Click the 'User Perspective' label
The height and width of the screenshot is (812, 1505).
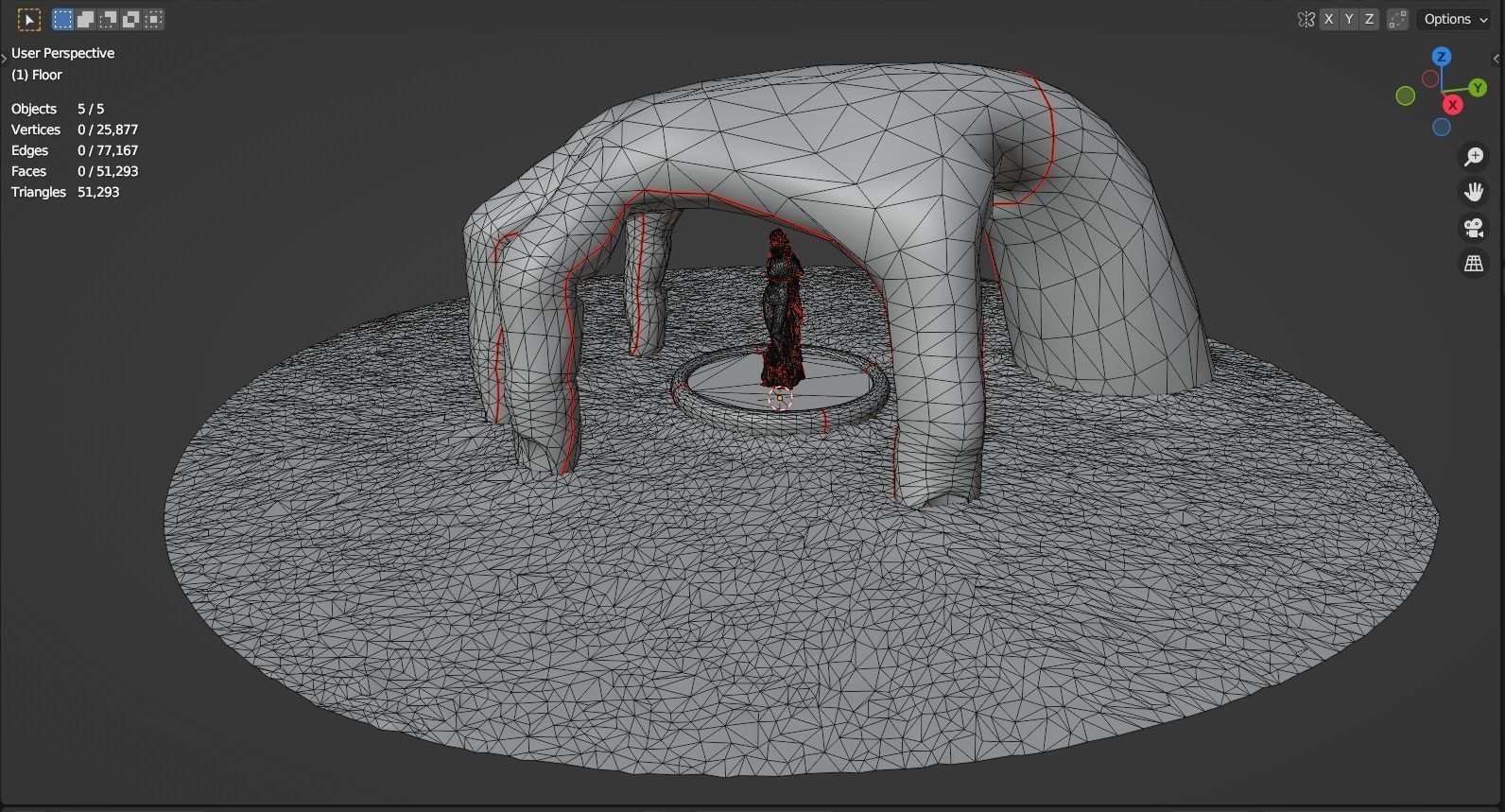click(x=62, y=53)
